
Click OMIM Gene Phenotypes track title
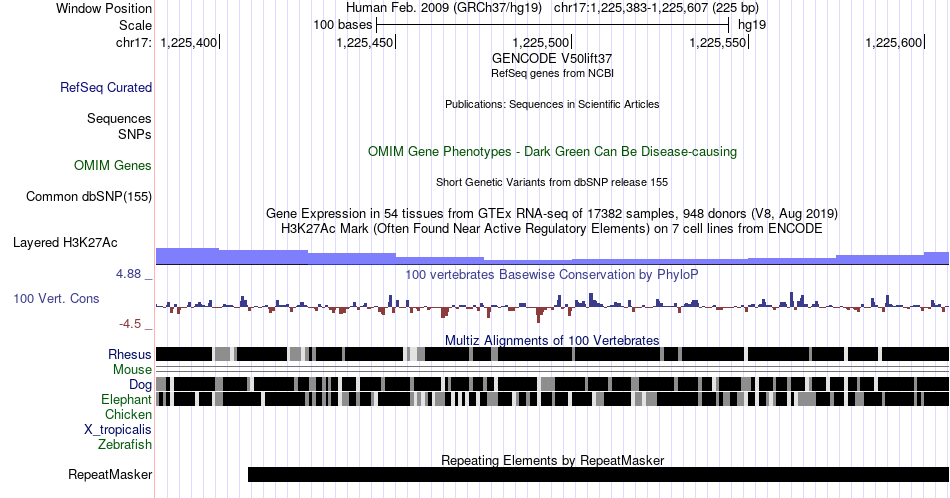[552, 151]
